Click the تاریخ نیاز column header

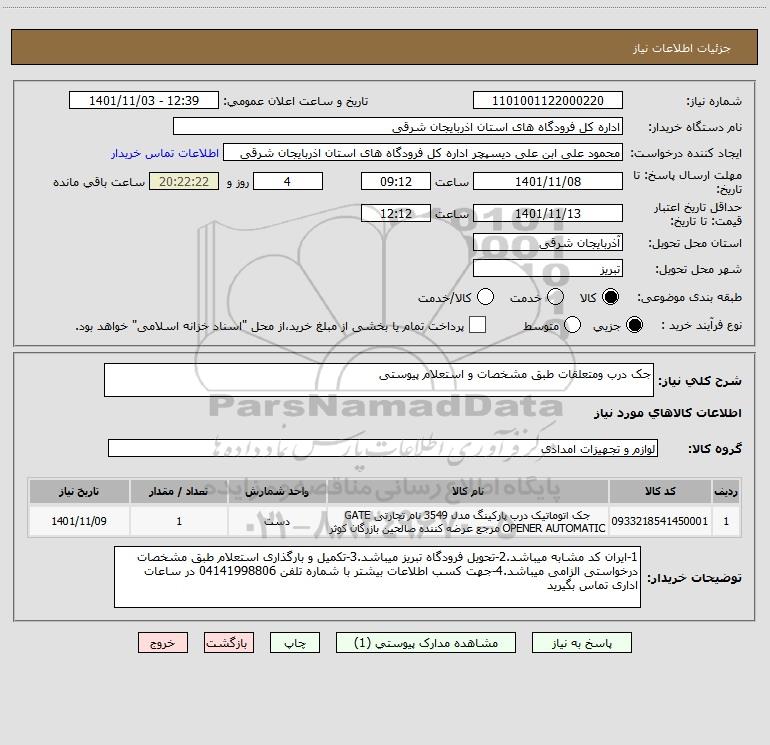[79, 491]
